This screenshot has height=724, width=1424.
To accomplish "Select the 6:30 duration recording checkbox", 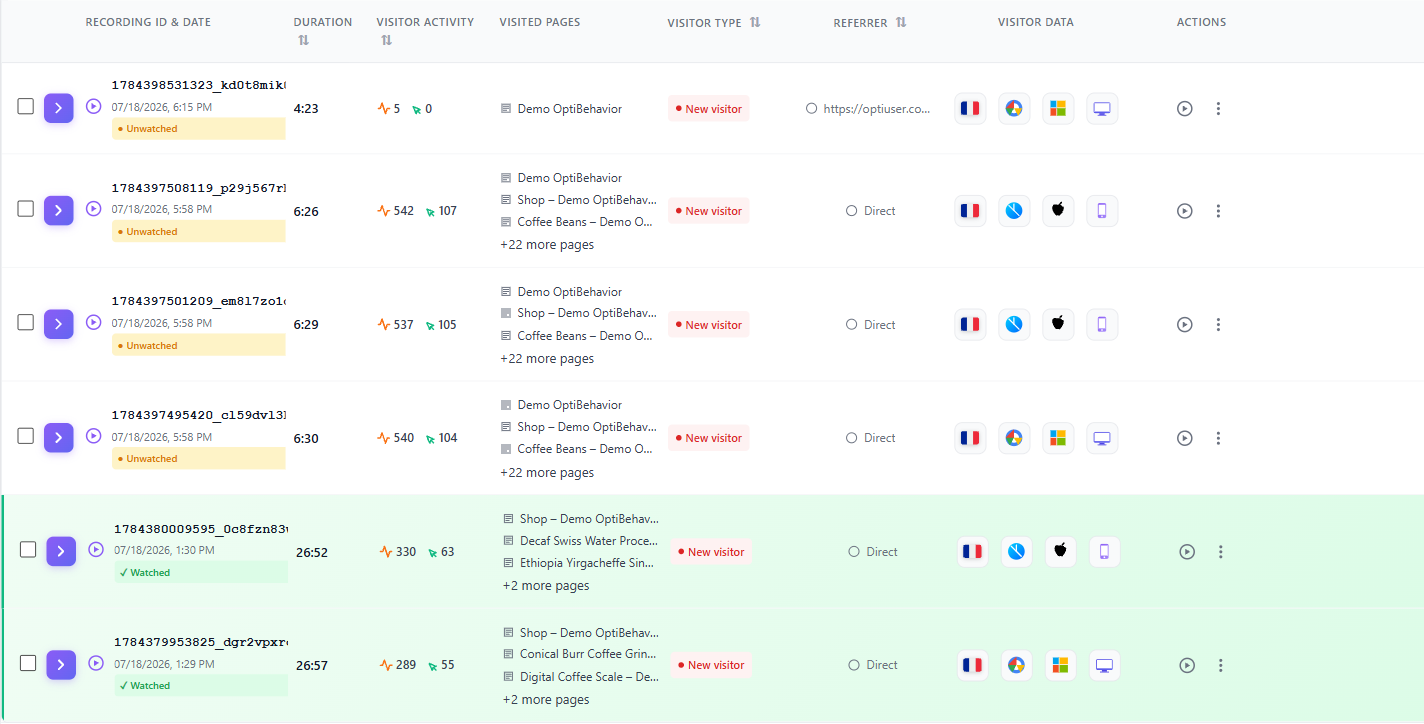I will point(26,436).
